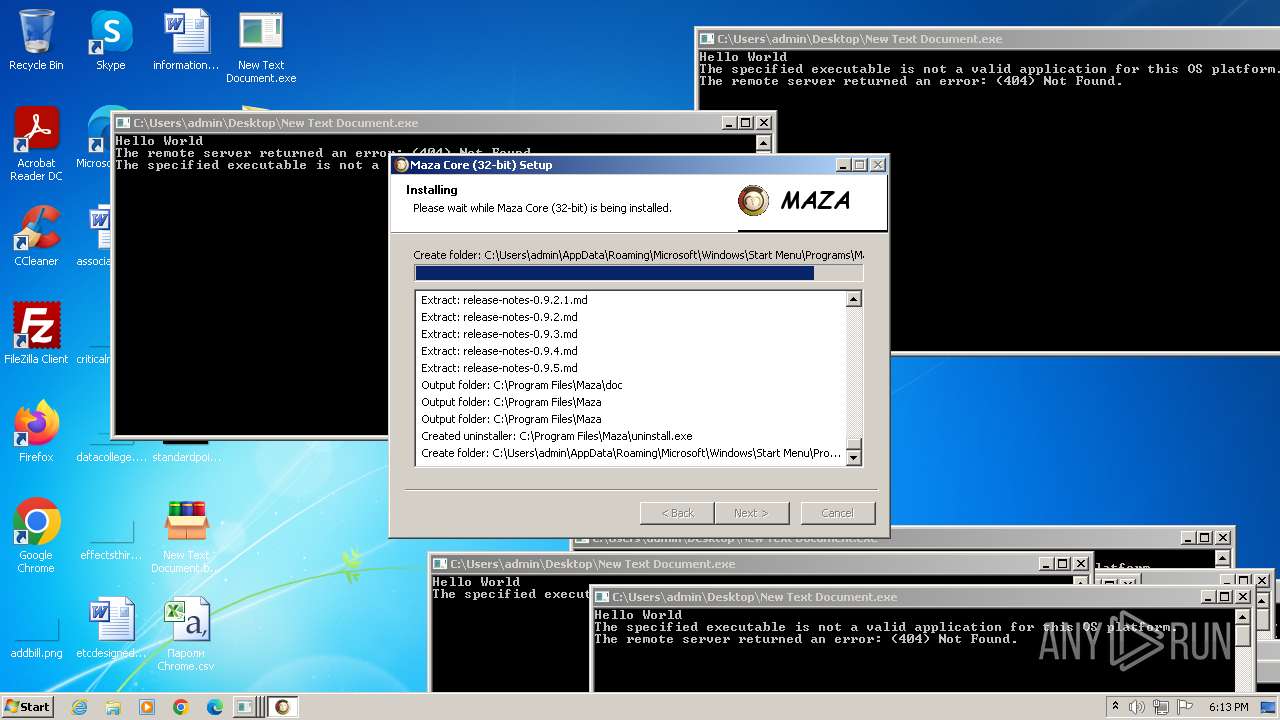The width and height of the screenshot is (1280, 720).
Task: Click the Next button in Maza setup
Action: pyautogui.click(x=751, y=513)
